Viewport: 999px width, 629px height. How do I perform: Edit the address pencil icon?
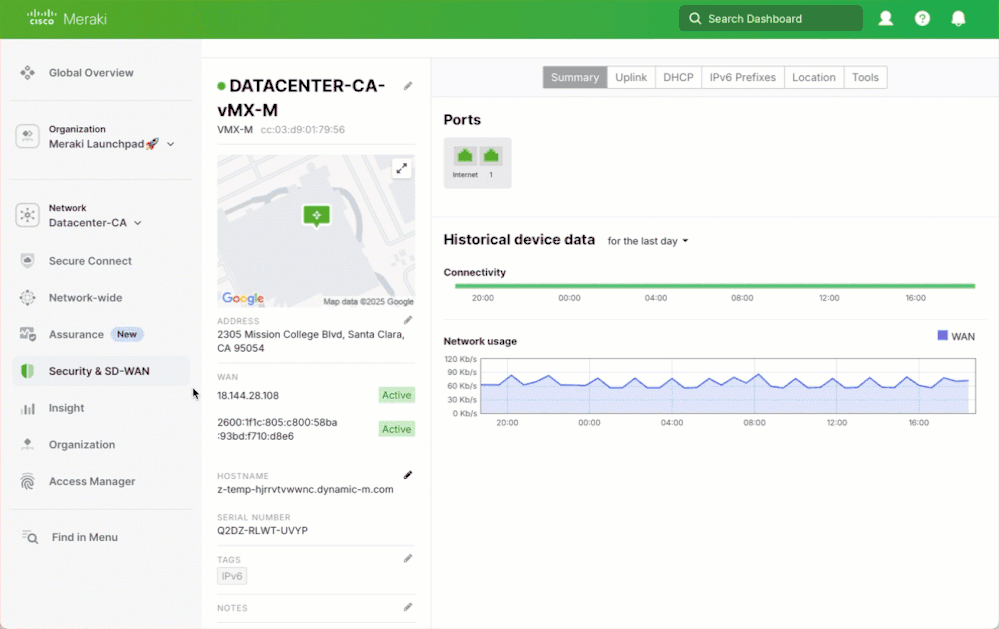pyautogui.click(x=408, y=320)
